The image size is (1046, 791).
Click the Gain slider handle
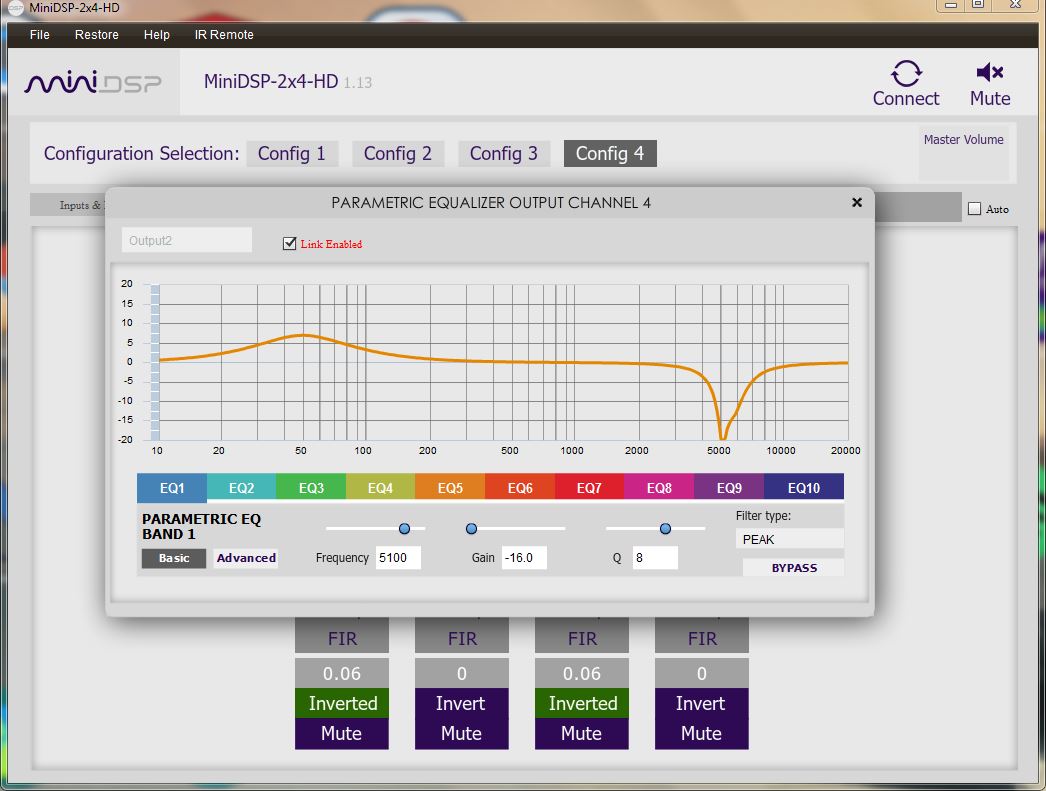click(x=472, y=528)
